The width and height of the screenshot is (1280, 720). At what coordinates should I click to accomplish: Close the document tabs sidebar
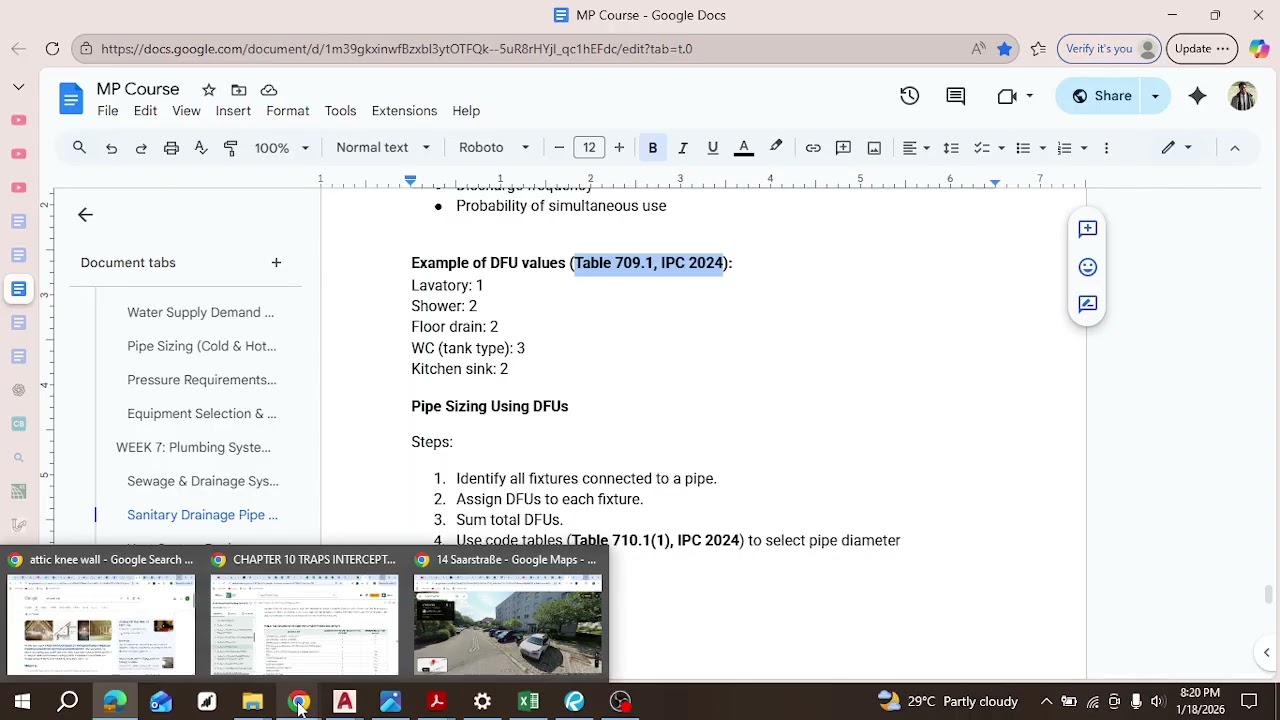pos(85,215)
